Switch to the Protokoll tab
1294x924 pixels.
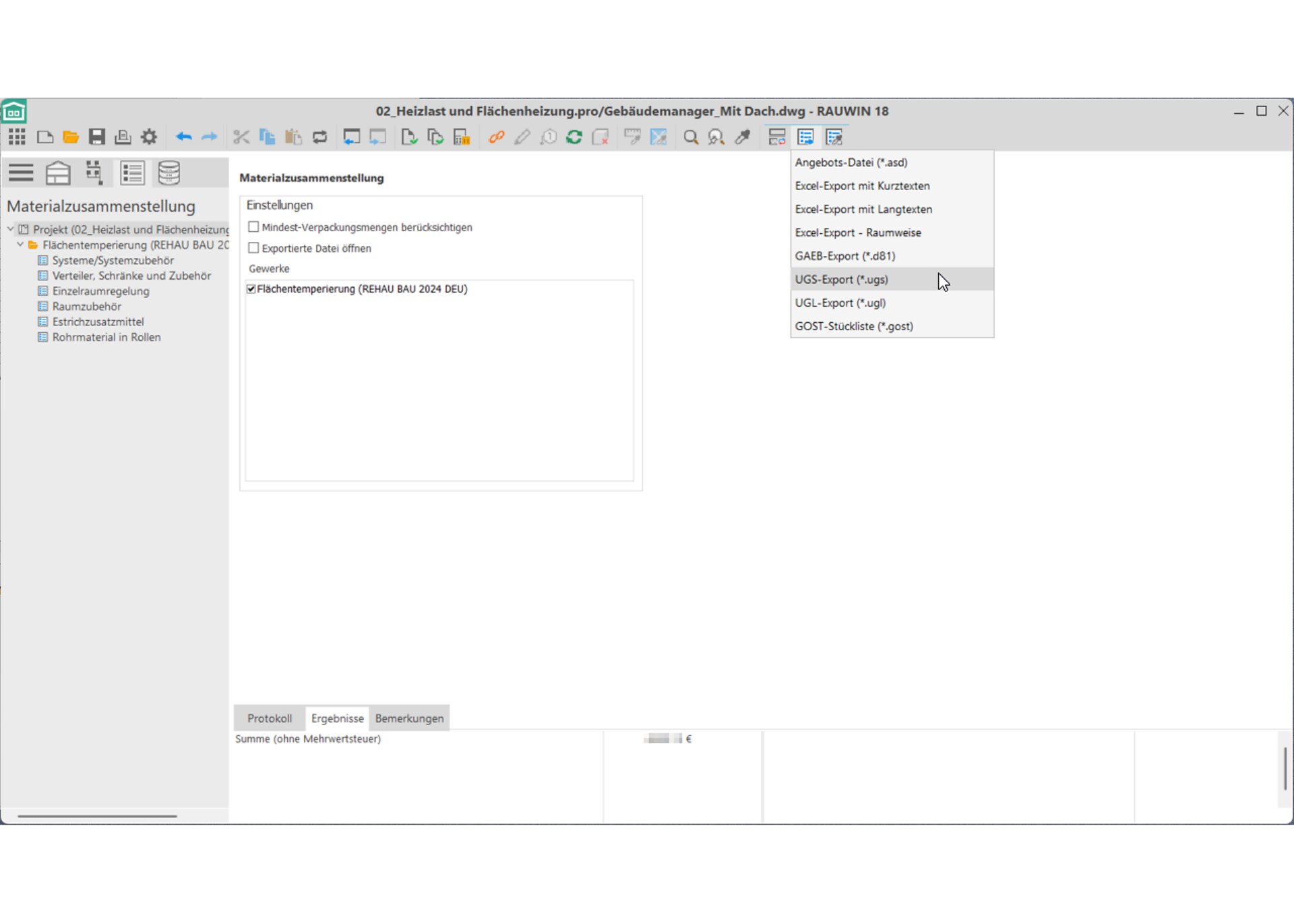(x=269, y=718)
